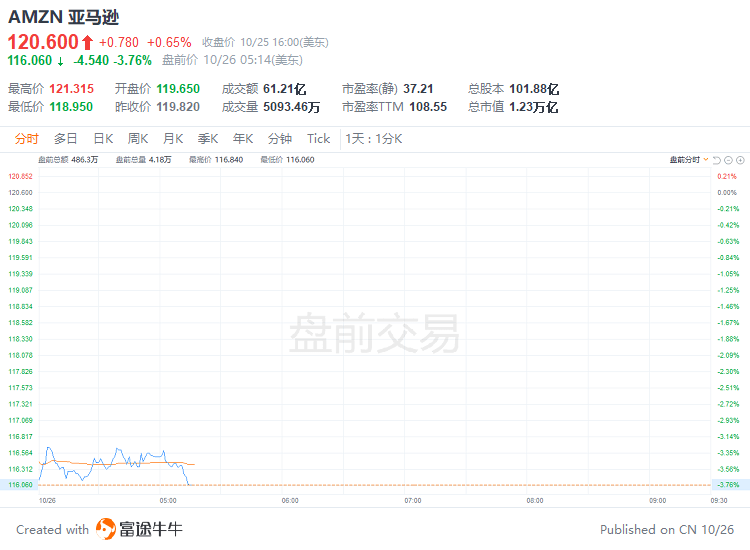Switch to the Tick tab

pos(319,139)
